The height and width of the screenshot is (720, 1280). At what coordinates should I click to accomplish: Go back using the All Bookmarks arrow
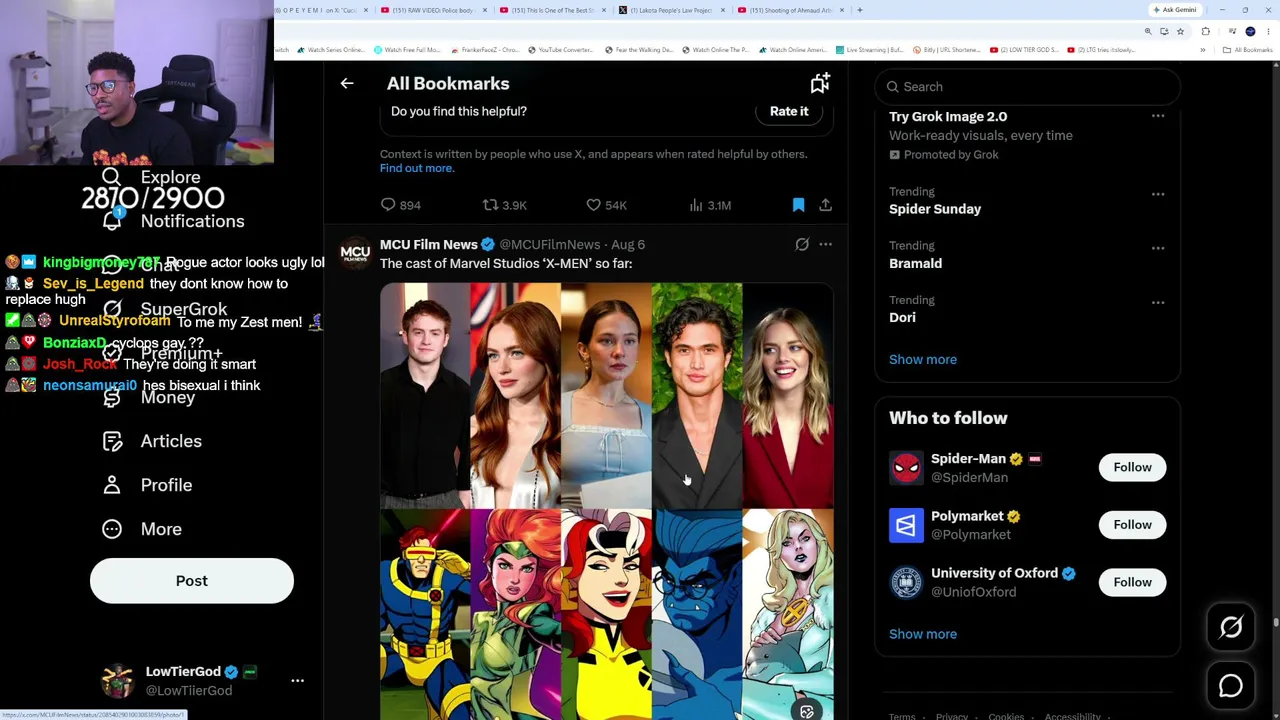point(347,84)
